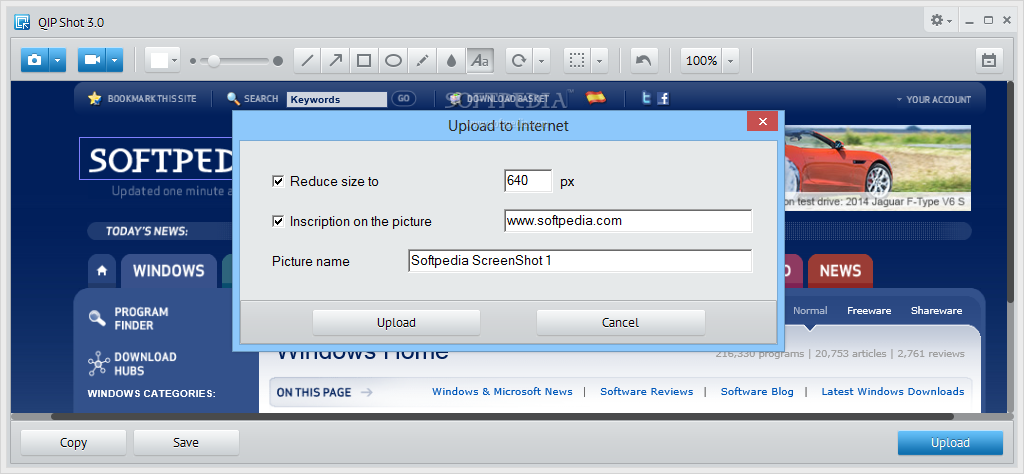Close the Upload to Internet dialog
The width and height of the screenshot is (1024, 474).
[762, 121]
